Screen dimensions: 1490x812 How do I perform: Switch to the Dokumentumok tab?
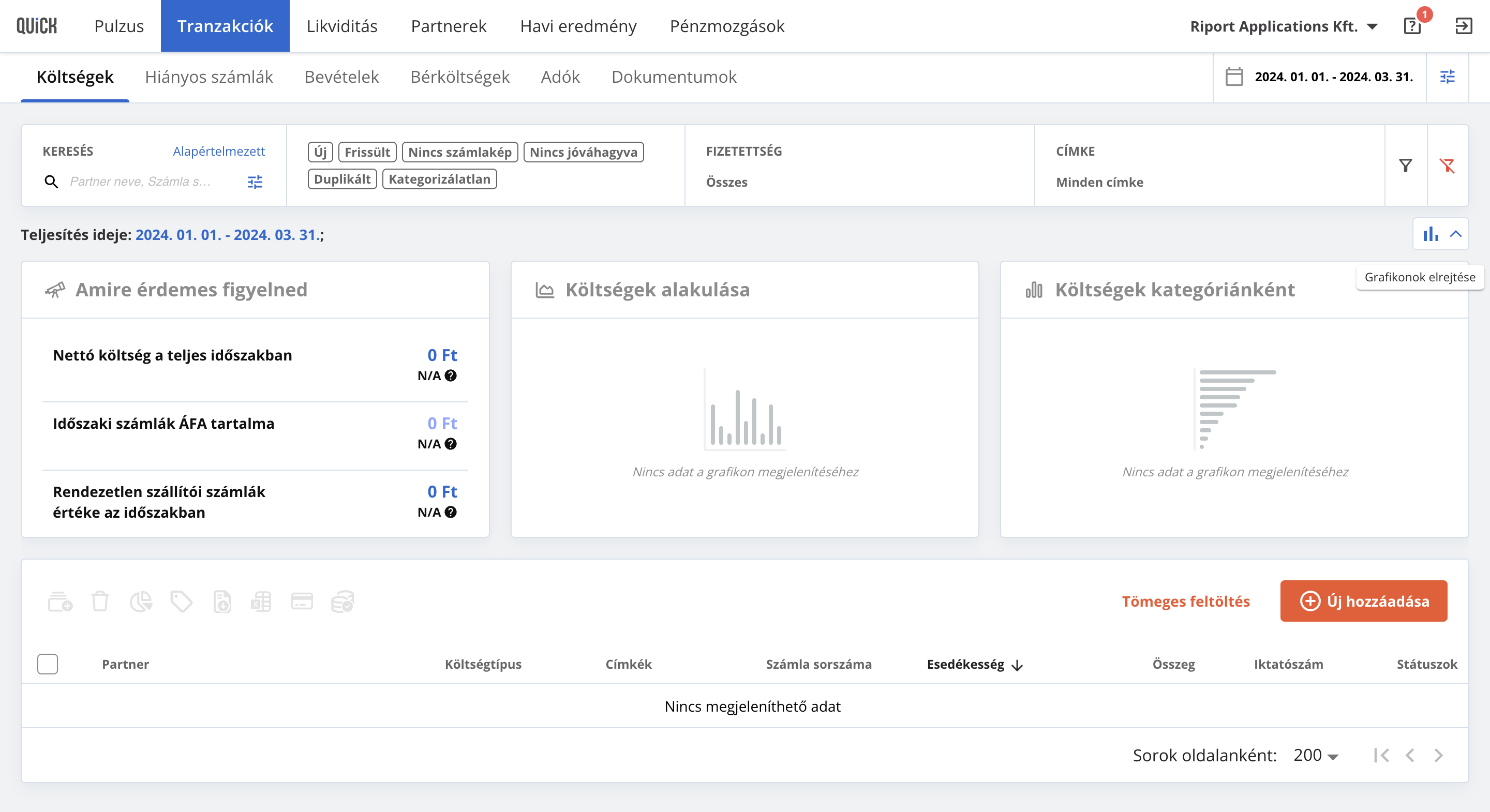pos(674,77)
